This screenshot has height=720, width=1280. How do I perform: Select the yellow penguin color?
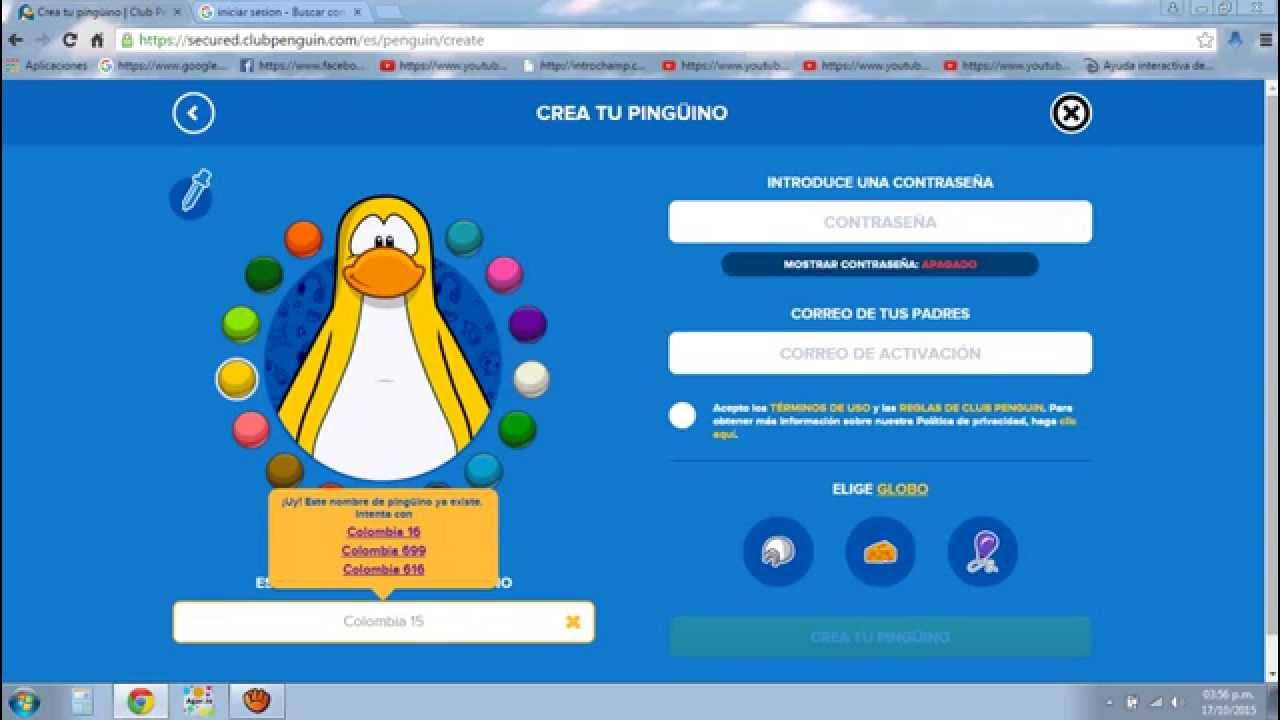(237, 379)
